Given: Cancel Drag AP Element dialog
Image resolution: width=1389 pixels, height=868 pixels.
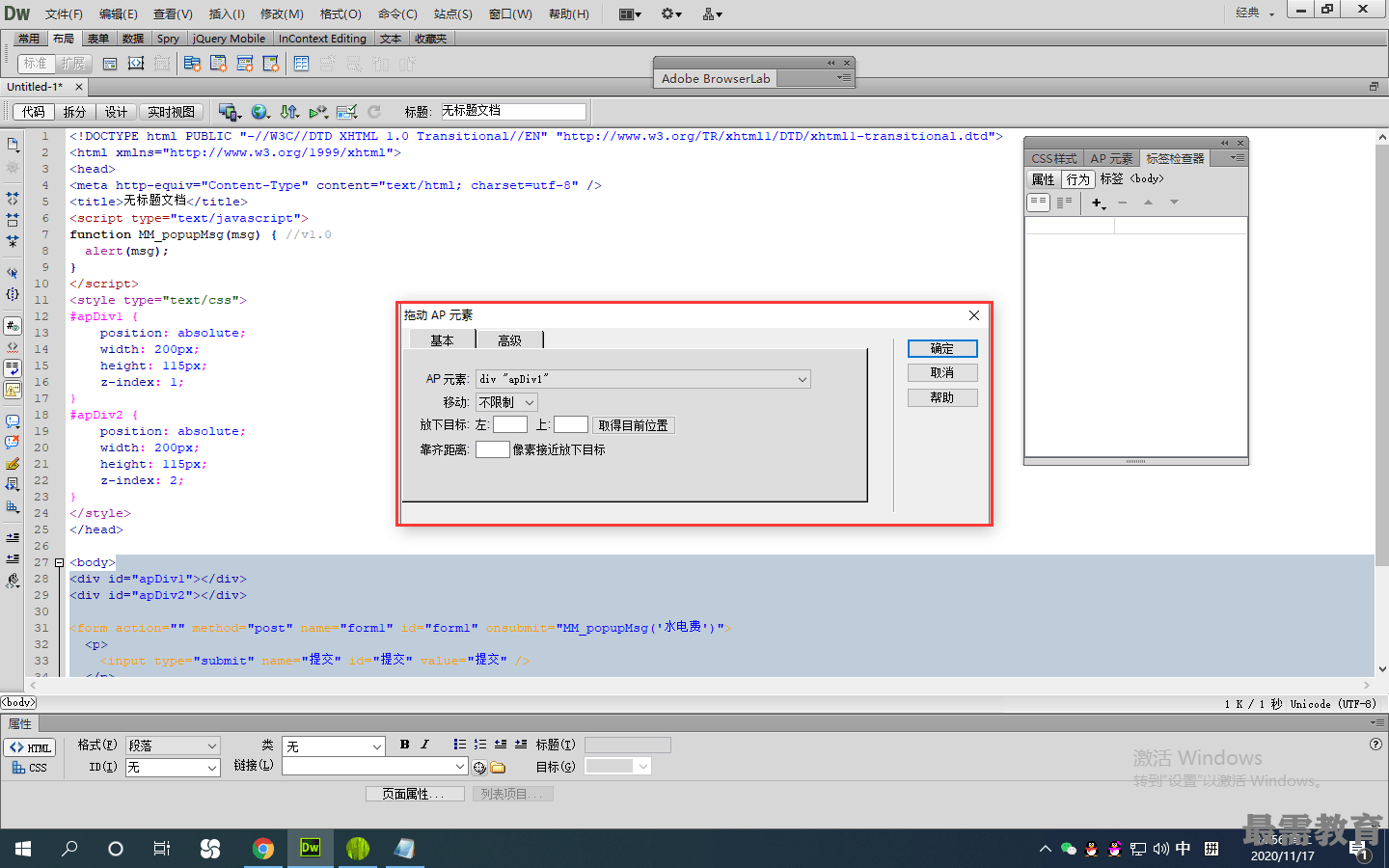Looking at the screenshot, I should 942,372.
